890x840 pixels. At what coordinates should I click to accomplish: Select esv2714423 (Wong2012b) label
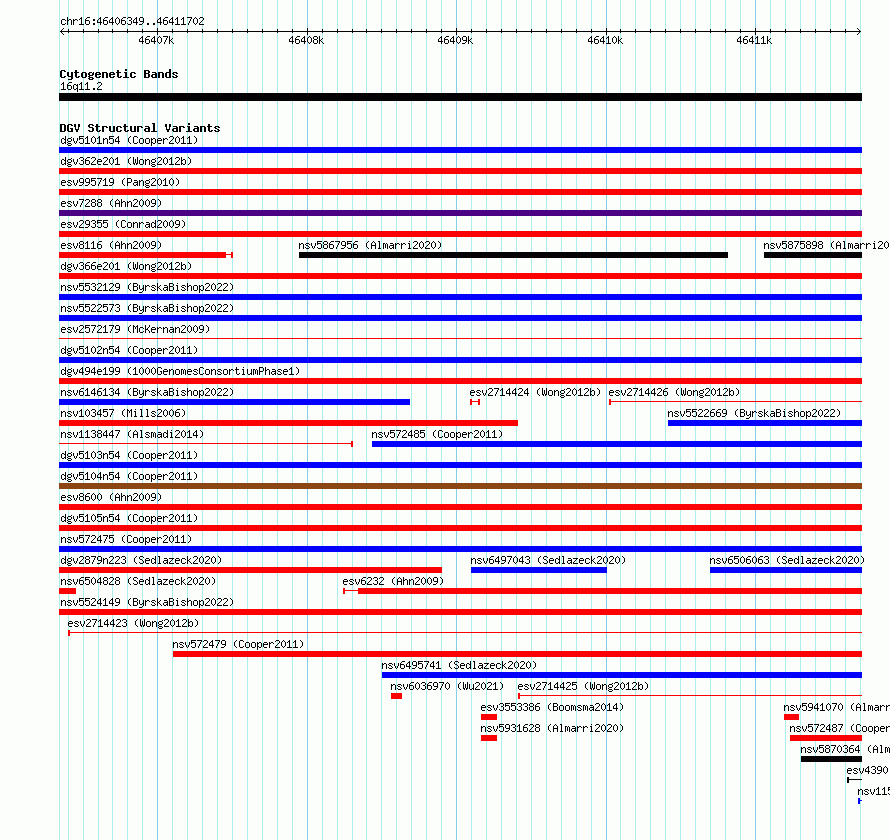(x=133, y=623)
